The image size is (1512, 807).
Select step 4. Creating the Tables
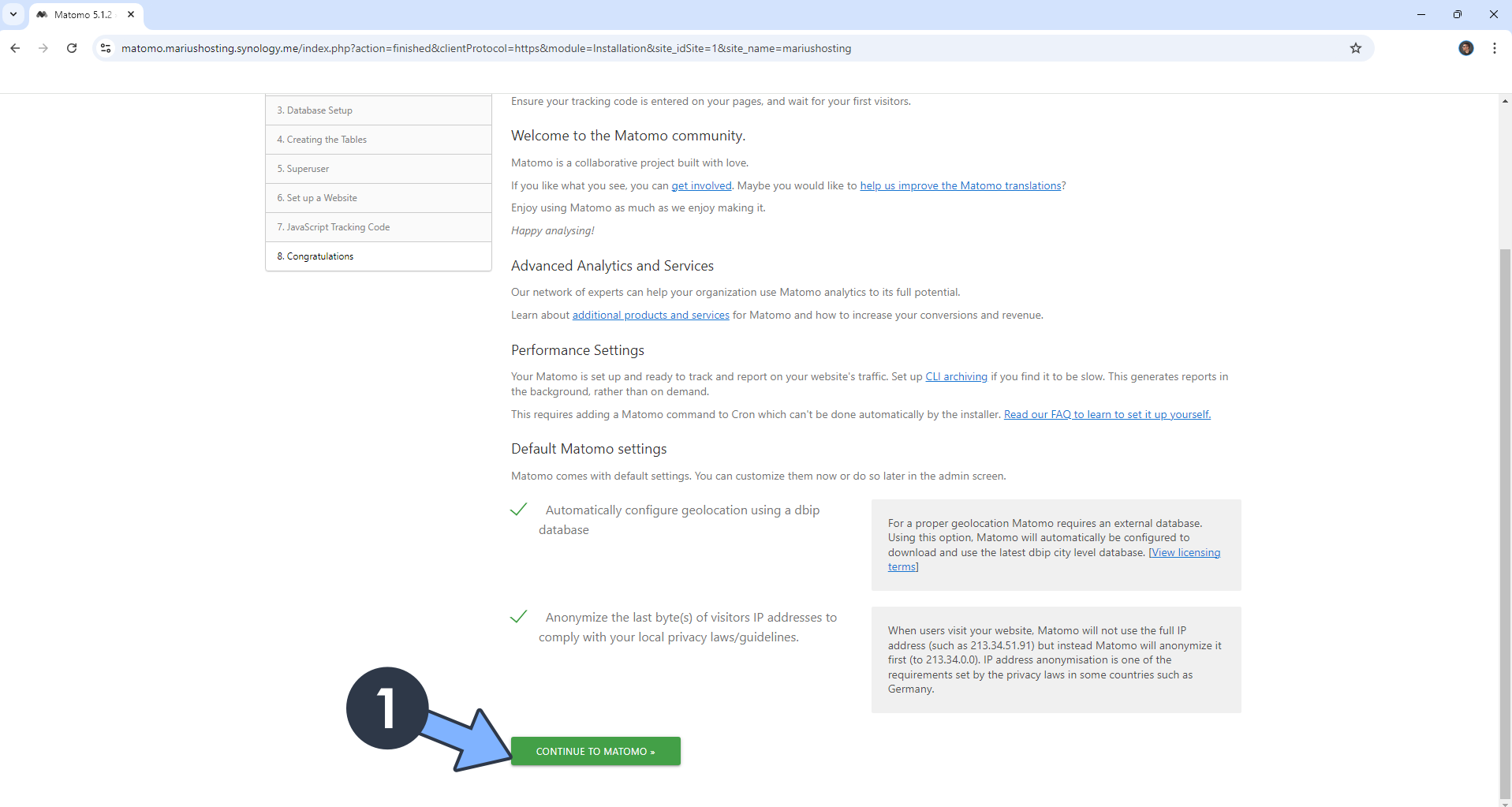coord(379,140)
